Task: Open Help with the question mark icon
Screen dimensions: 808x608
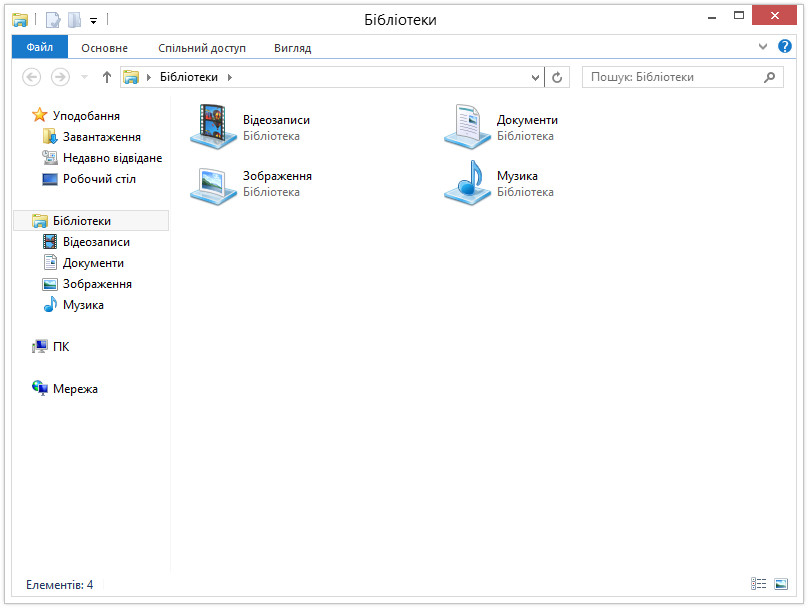Action: click(784, 46)
